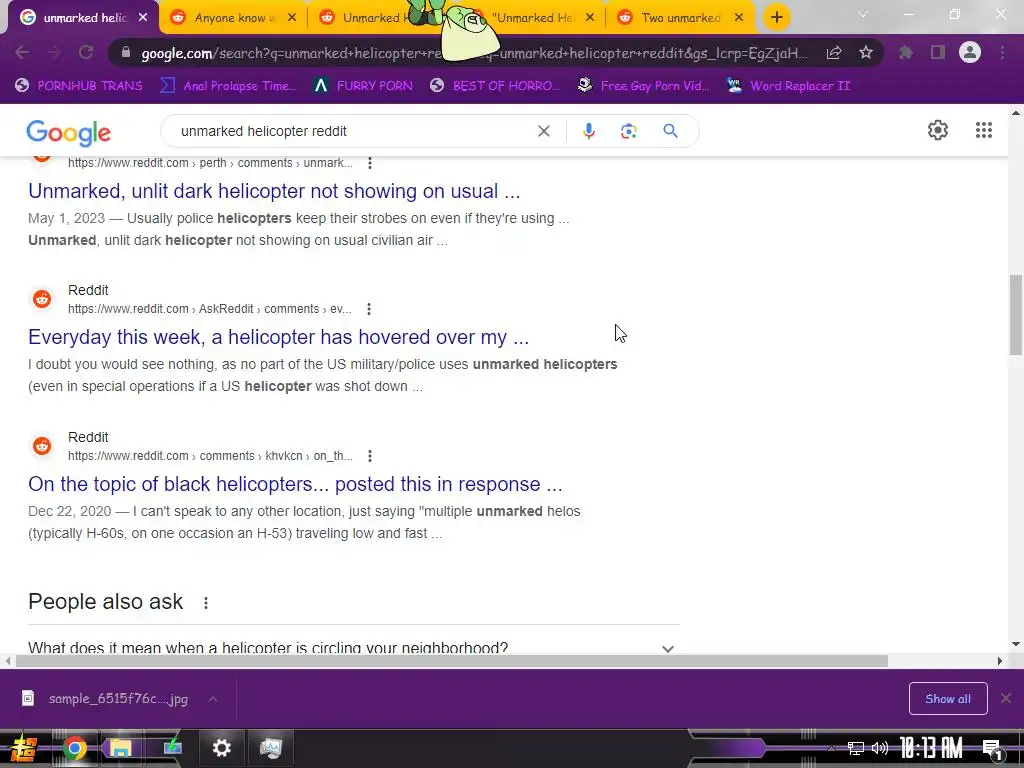Reload the page

pyautogui.click(x=86, y=52)
